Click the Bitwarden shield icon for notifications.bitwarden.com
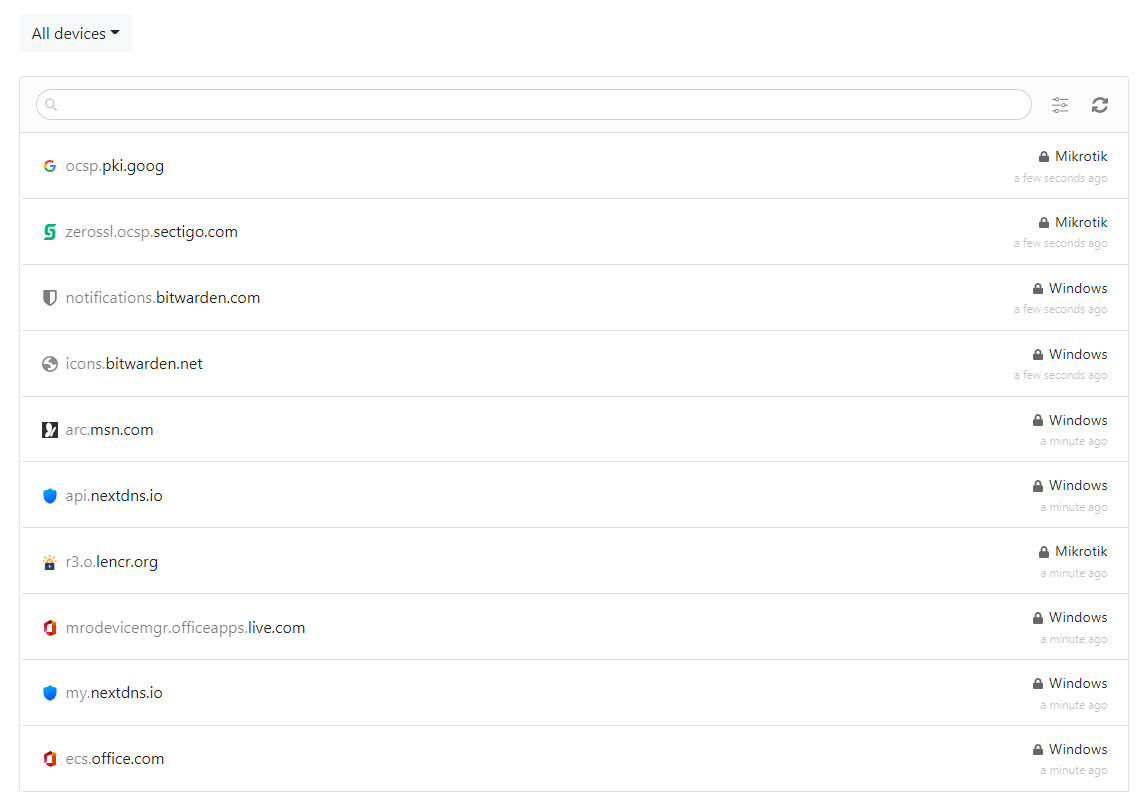1146x792 pixels. (50, 298)
